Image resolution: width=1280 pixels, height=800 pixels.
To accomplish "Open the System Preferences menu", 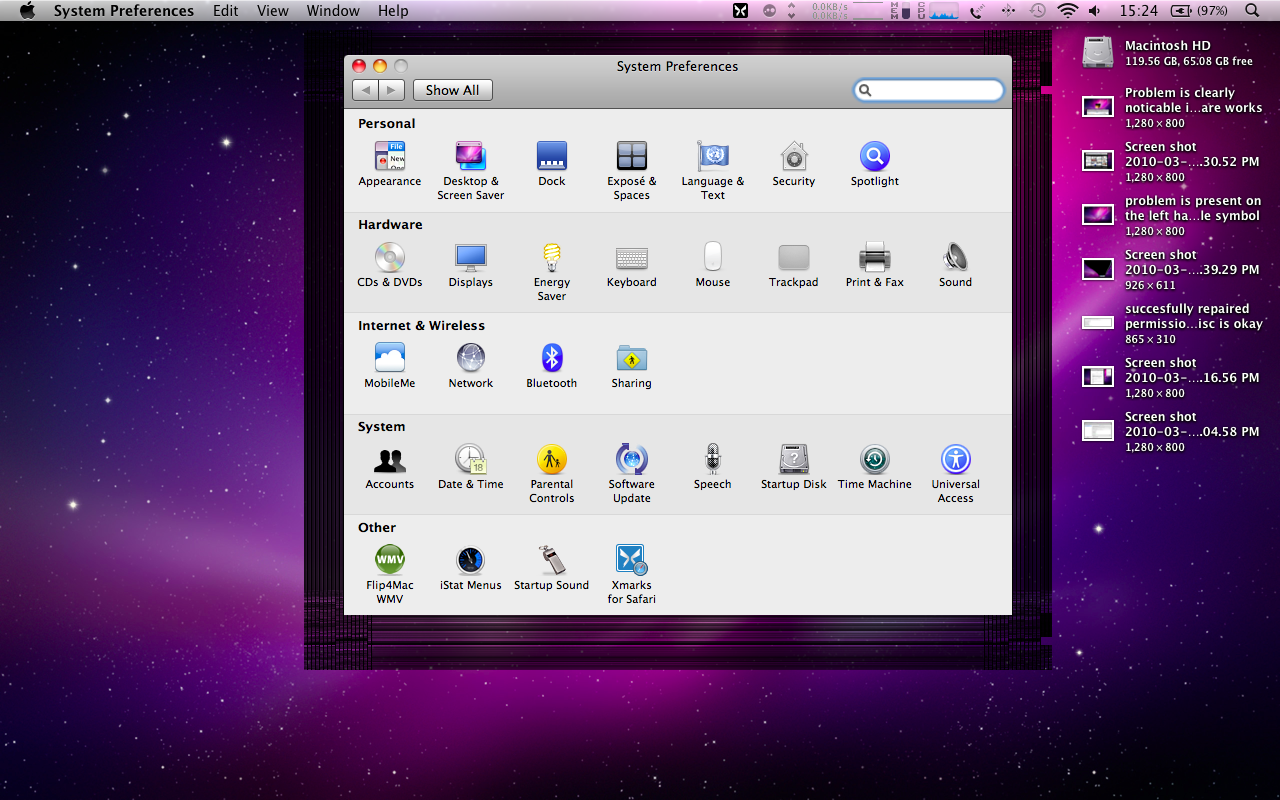I will coord(124,11).
